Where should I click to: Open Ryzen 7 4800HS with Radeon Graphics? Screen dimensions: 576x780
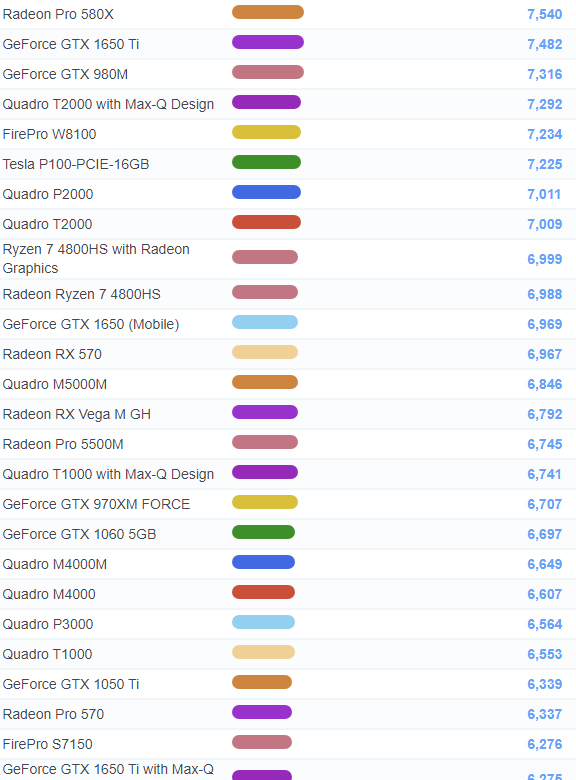(96, 258)
